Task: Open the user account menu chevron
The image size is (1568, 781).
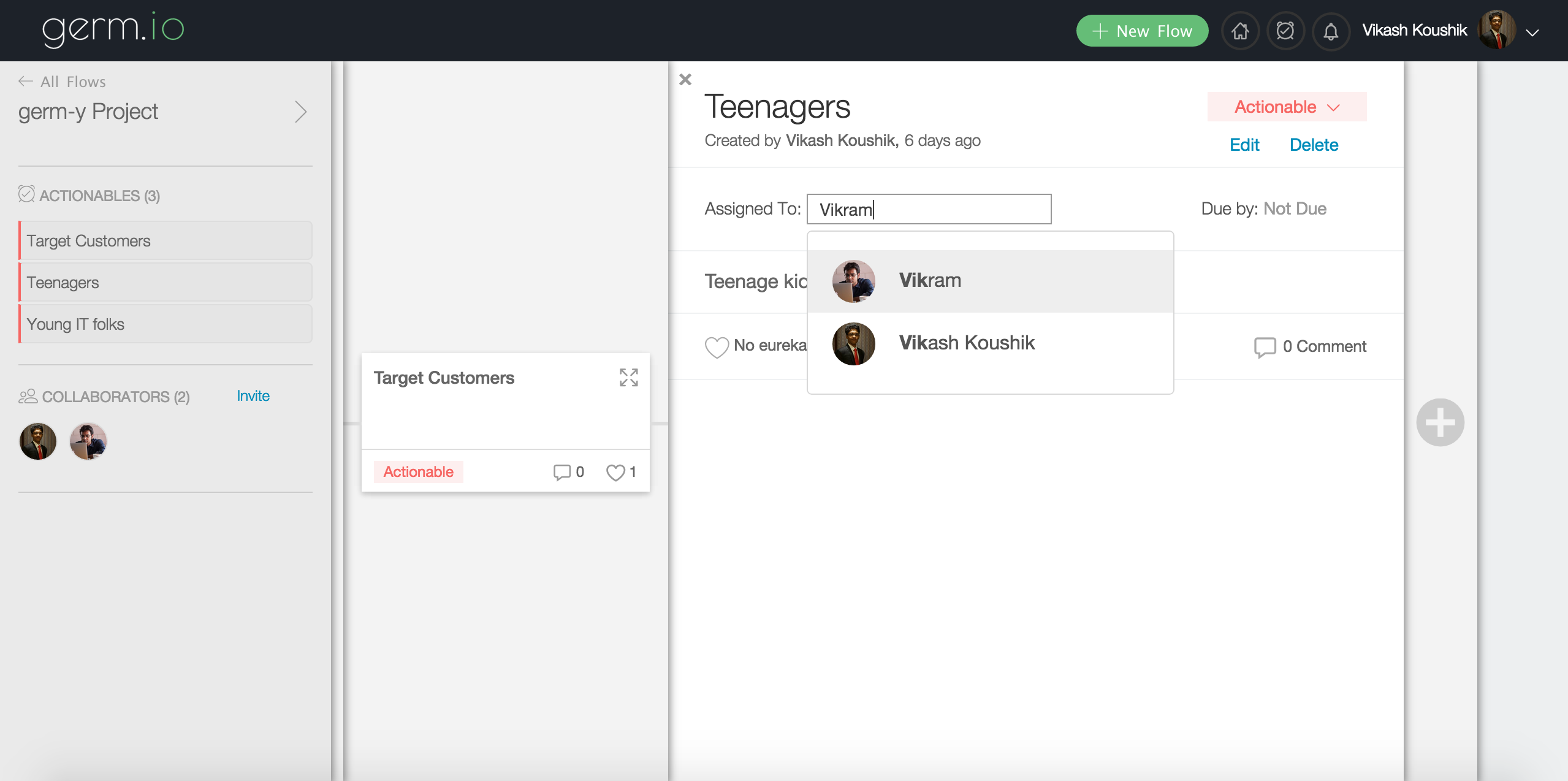Action: pos(1532,32)
